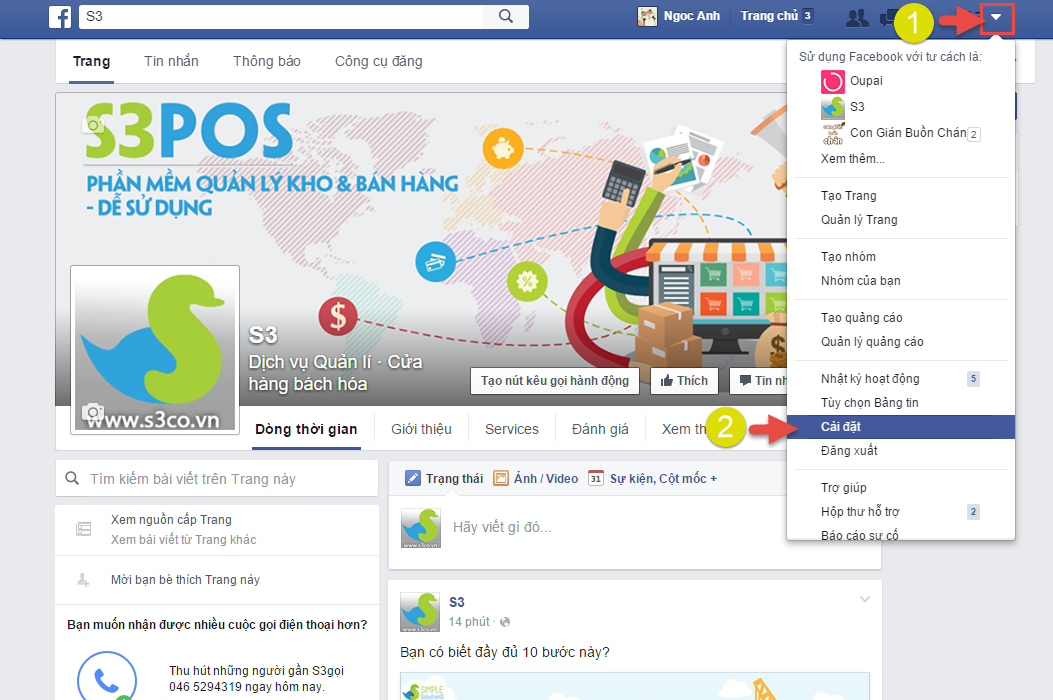This screenshot has height=700, width=1053.
Task: Click Xem thêm... in account menu
Action: [852, 159]
